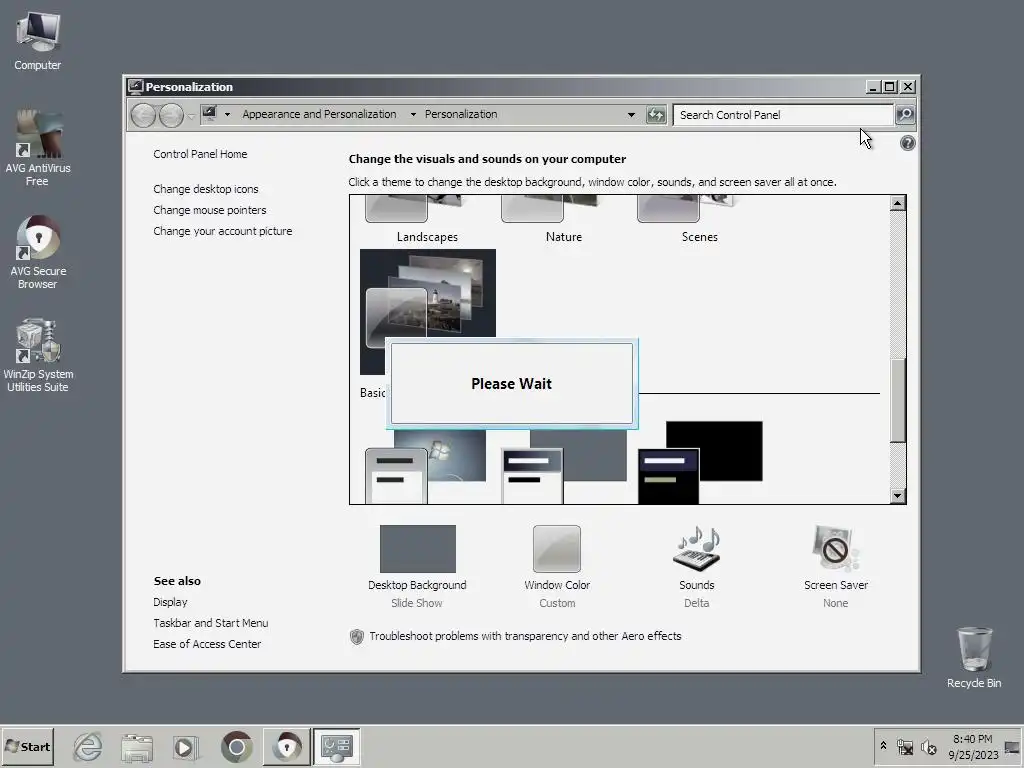The width and height of the screenshot is (1024, 768).
Task: Click the search magnifier icon
Action: tap(905, 115)
